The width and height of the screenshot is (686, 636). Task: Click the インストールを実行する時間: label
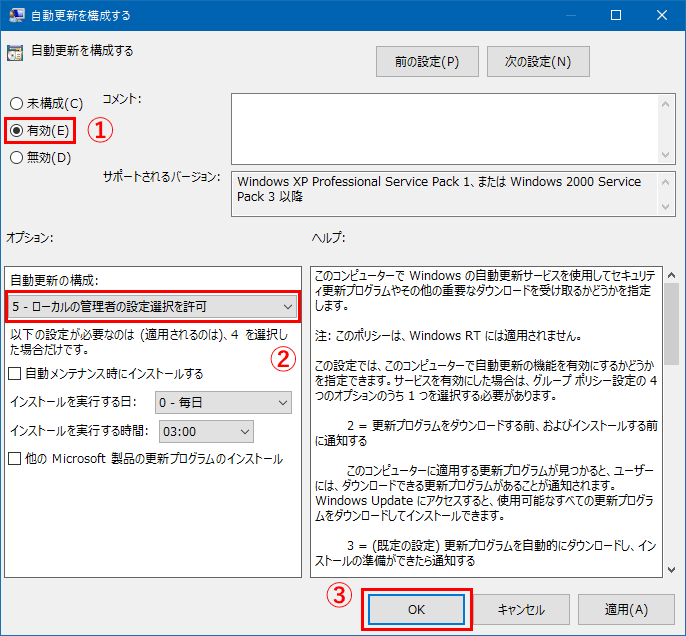[79, 431]
